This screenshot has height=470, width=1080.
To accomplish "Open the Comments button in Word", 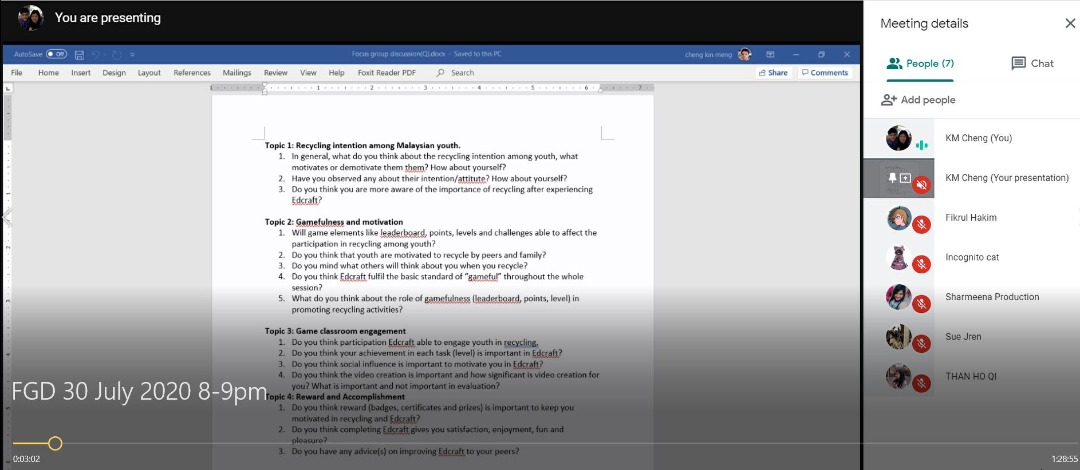I will [825, 73].
